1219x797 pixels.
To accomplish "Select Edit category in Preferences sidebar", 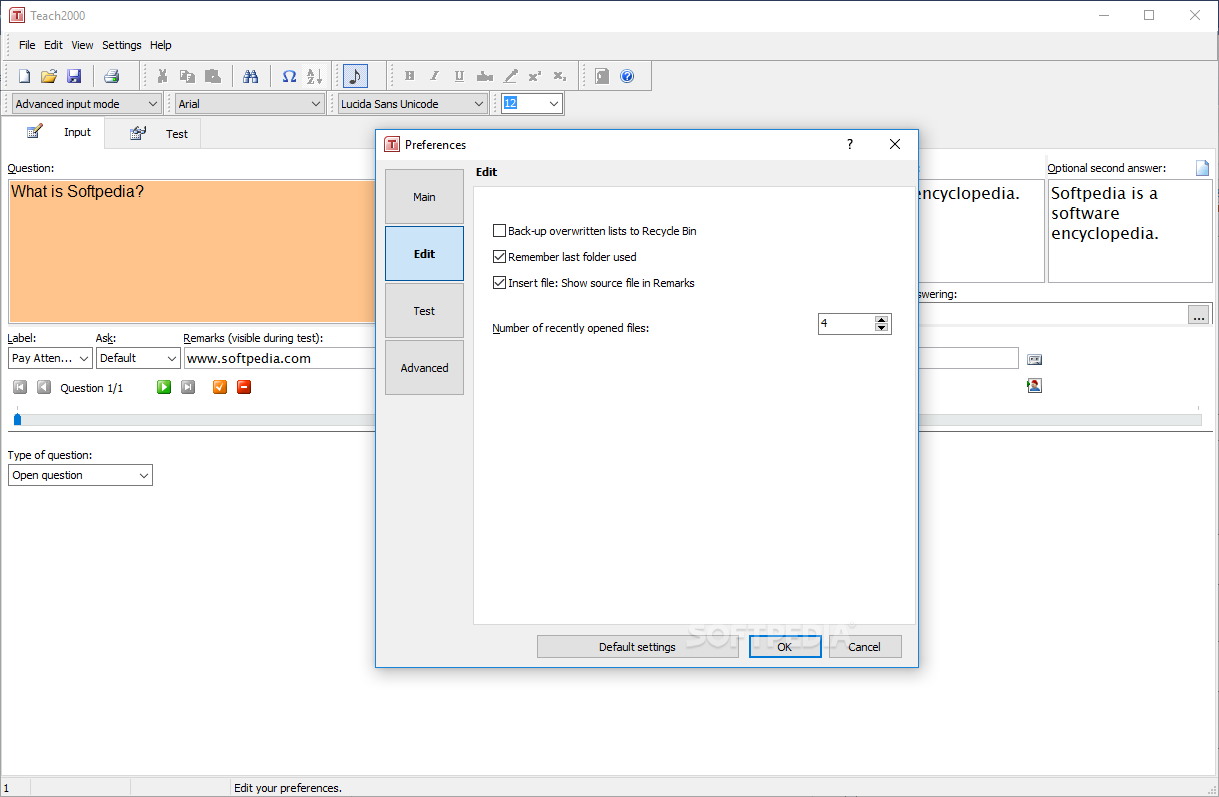I will 424,254.
